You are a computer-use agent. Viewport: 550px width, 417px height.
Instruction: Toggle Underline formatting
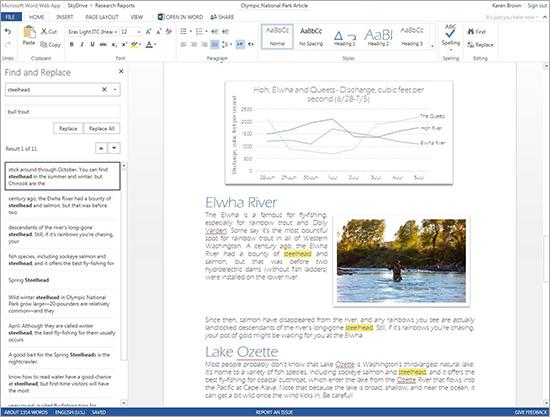[x=92, y=45]
